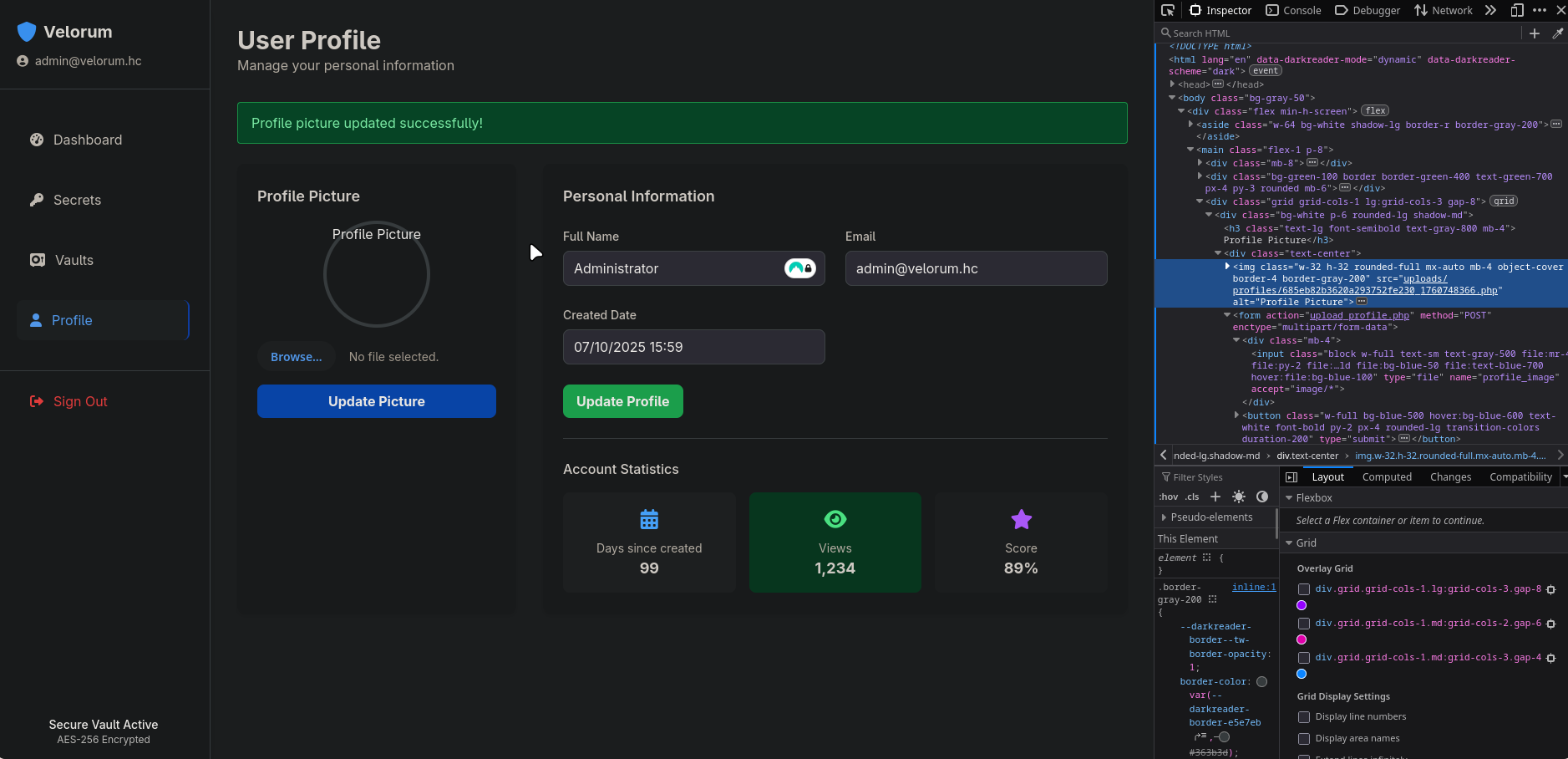Switch to the Console tab
This screenshot has height=759, width=1568.
tap(1293, 10)
